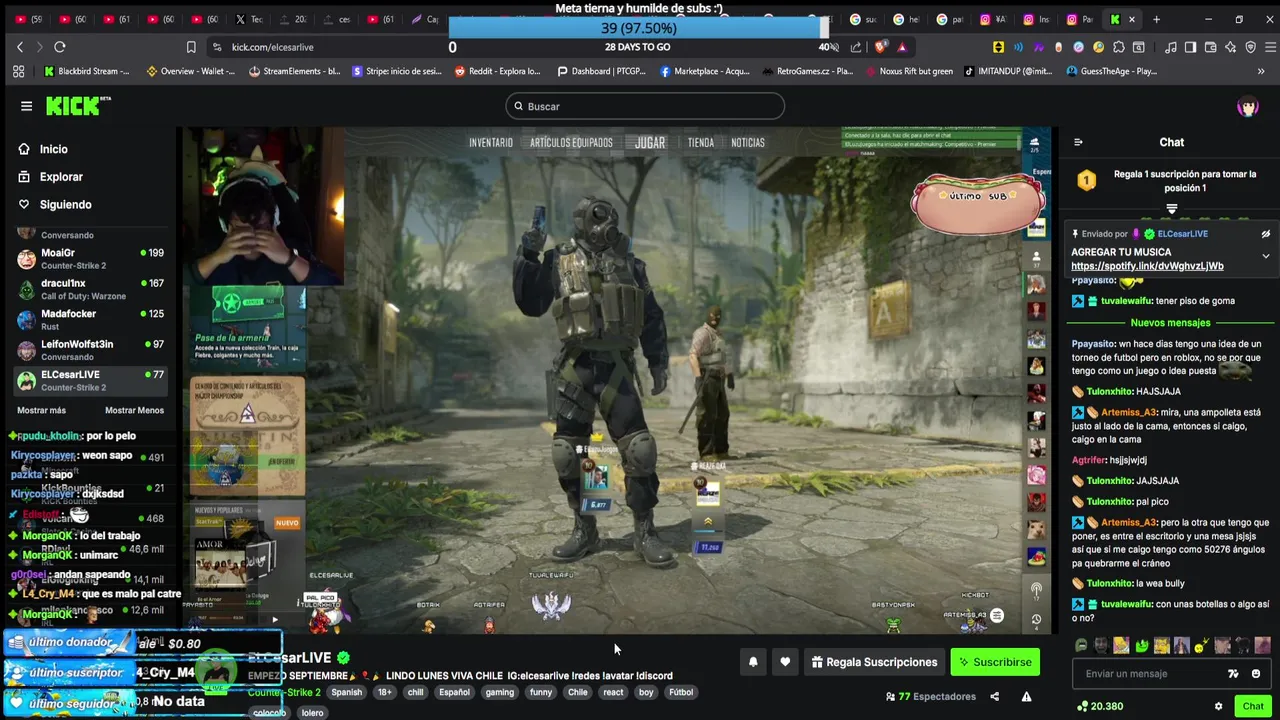The width and height of the screenshot is (1280, 720).
Task: Click the Kick logo
Action: pyautogui.click(x=78, y=106)
